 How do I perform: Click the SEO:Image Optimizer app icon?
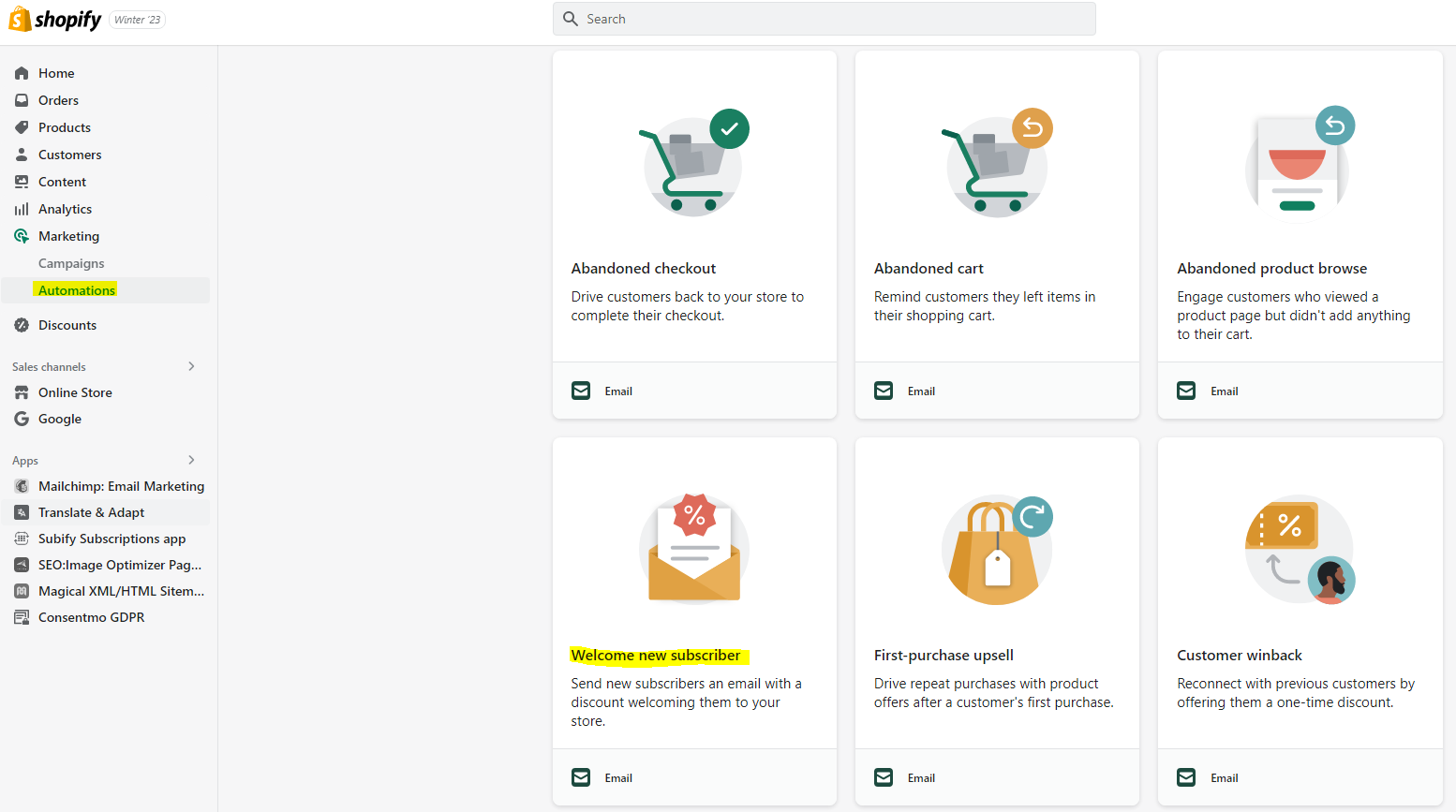click(22, 565)
